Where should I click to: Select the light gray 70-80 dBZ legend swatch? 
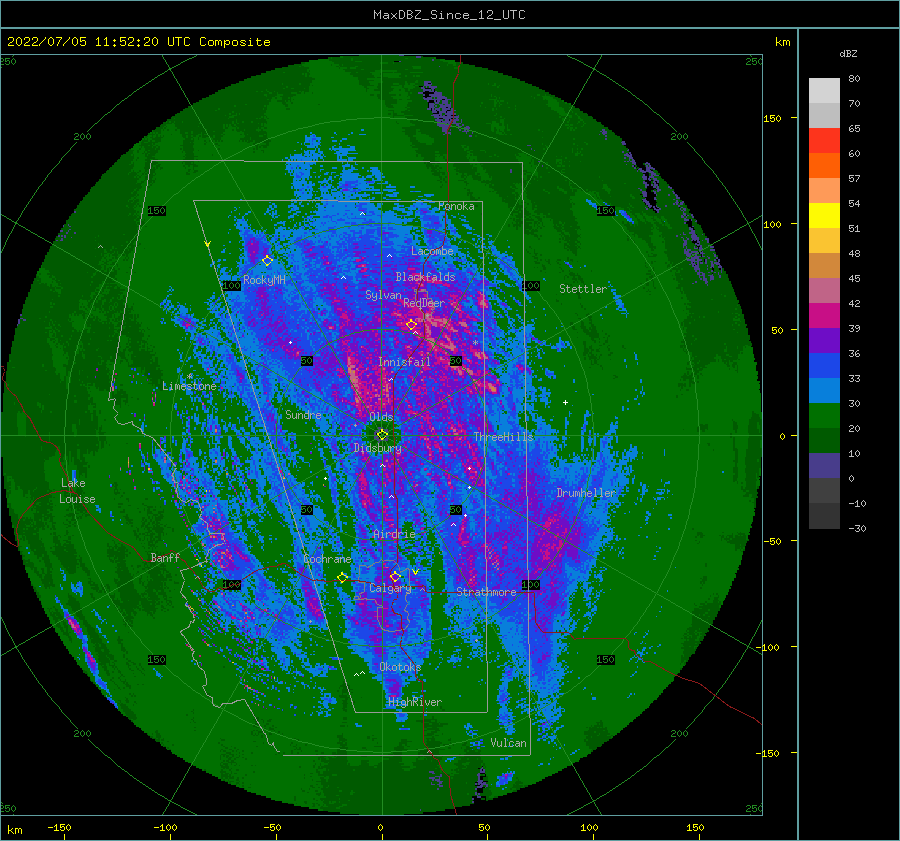[x=824, y=91]
